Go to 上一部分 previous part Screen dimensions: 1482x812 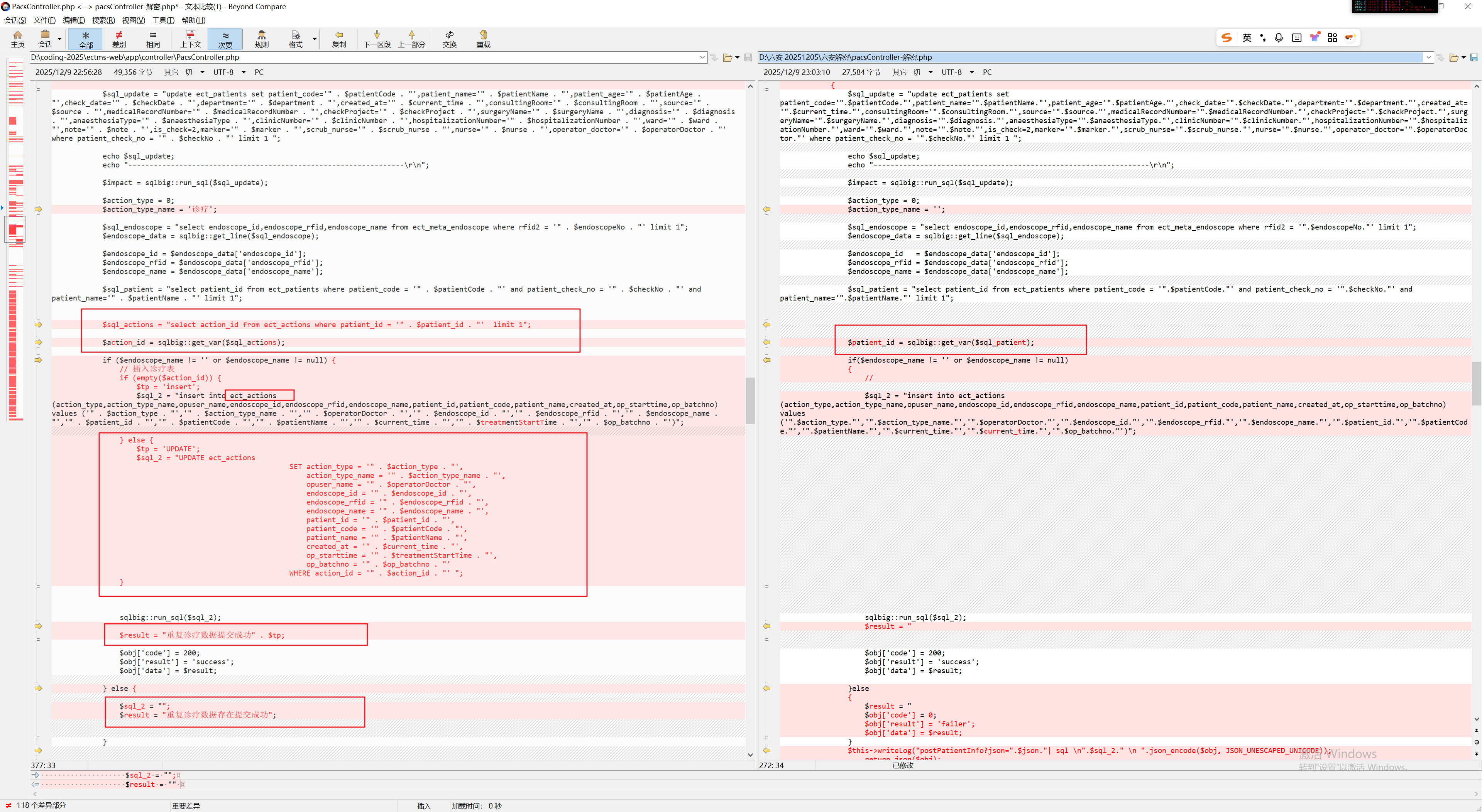[x=412, y=39]
